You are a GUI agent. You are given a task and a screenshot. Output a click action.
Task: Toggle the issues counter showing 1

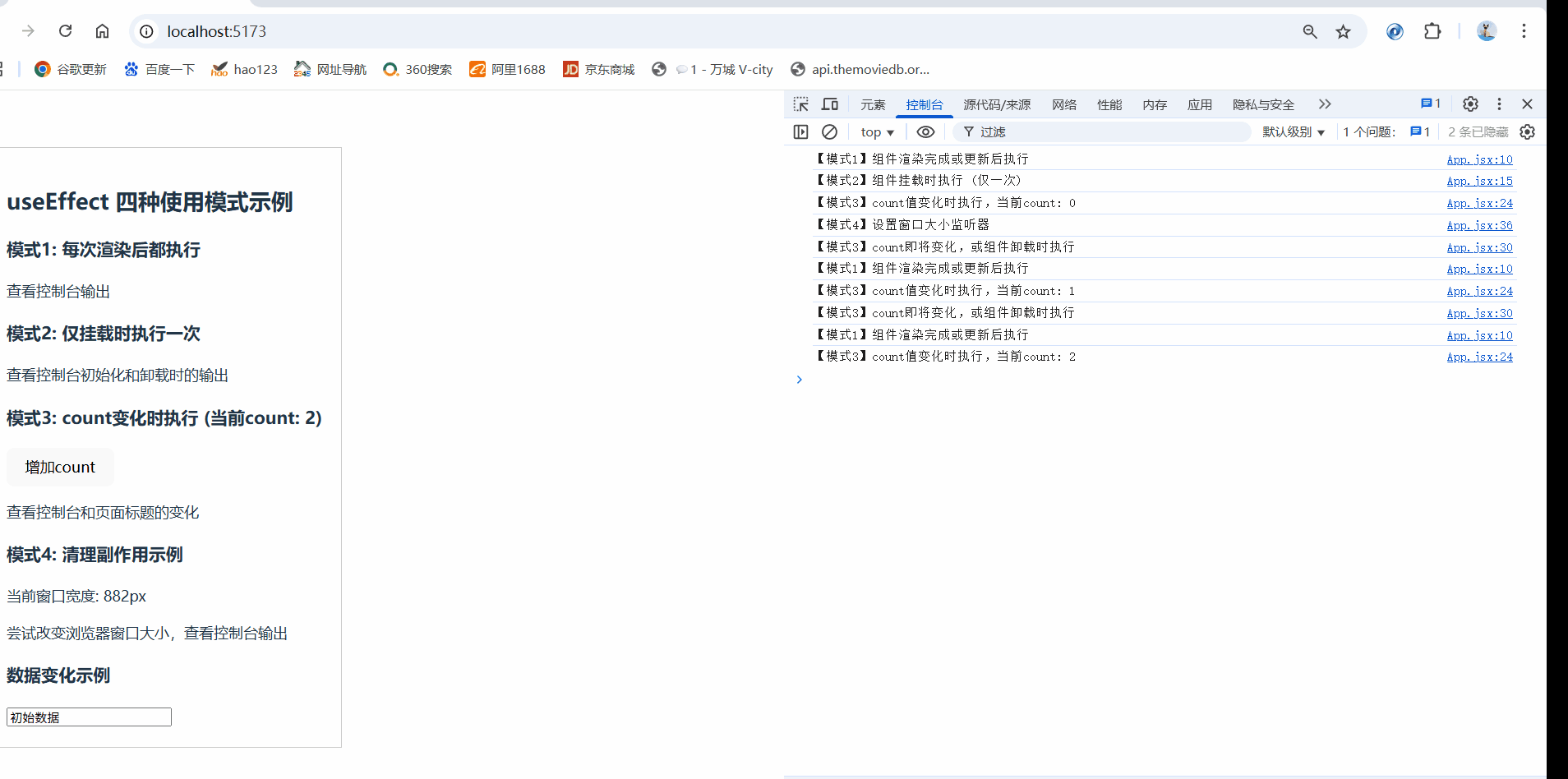1431,104
